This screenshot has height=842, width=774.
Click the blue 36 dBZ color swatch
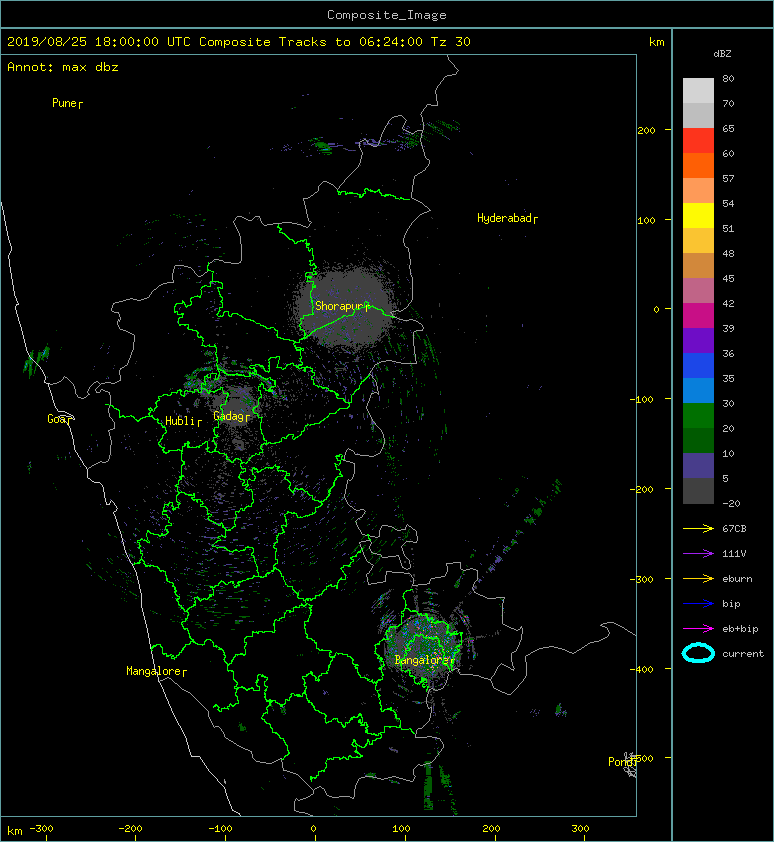click(x=698, y=366)
